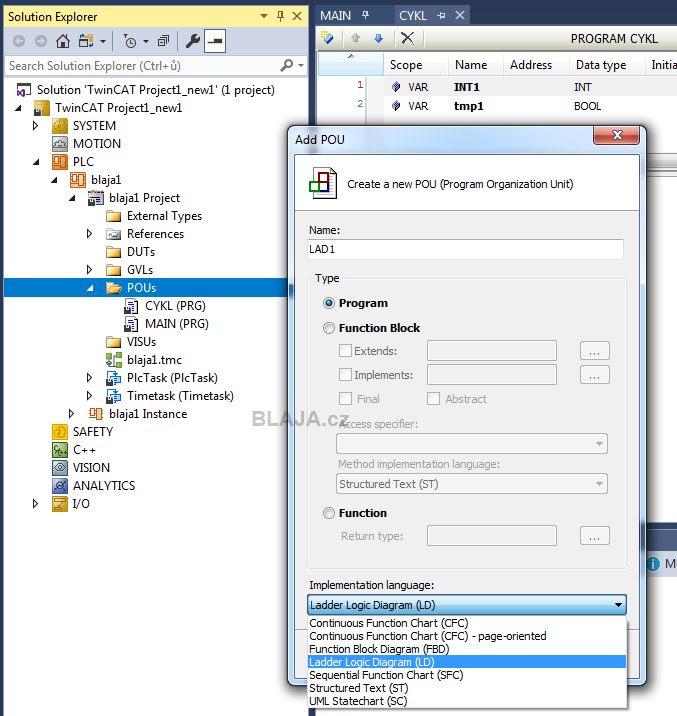Image resolution: width=677 pixels, height=716 pixels.
Task: Open Properties wrench icon in Solution Explorer
Action: click(193, 41)
